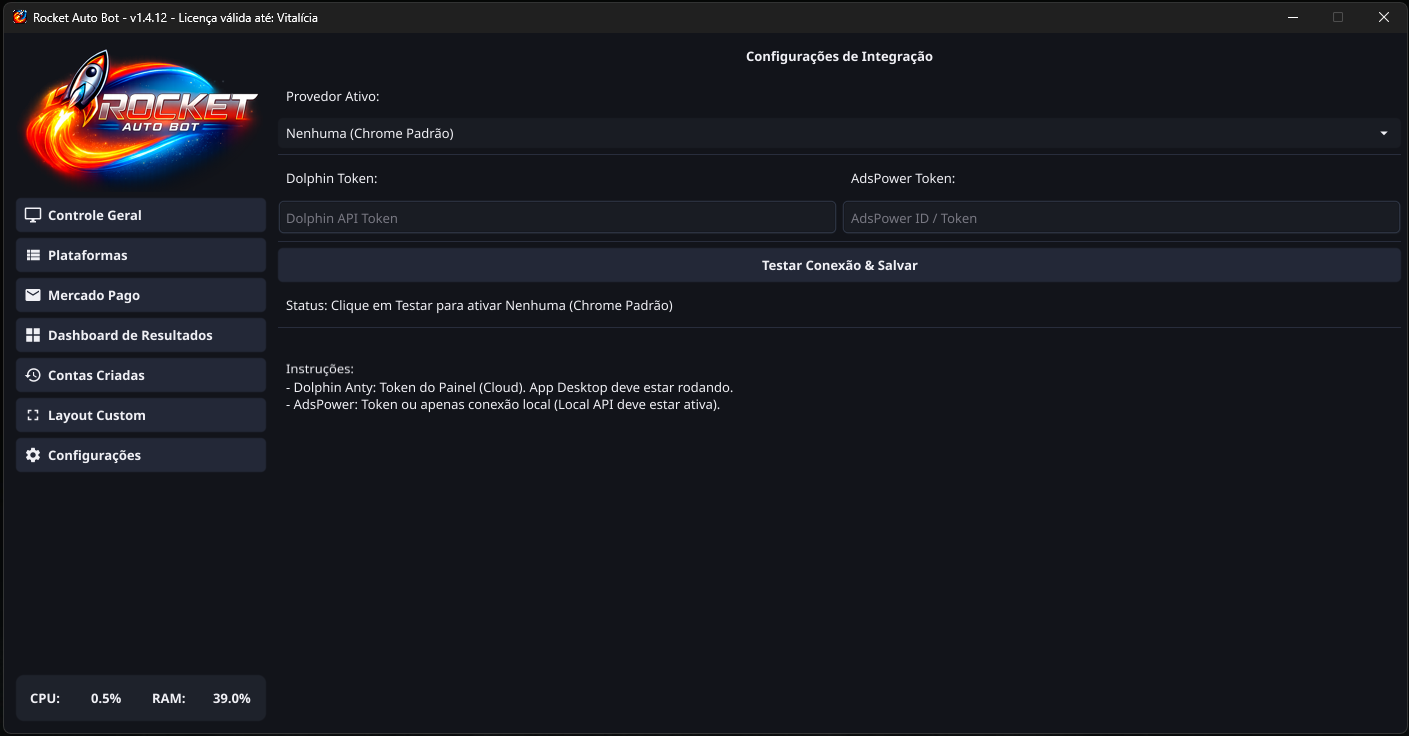This screenshot has height=736, width=1409.
Task: Click the Configurações de Integração heading
Action: (x=839, y=57)
